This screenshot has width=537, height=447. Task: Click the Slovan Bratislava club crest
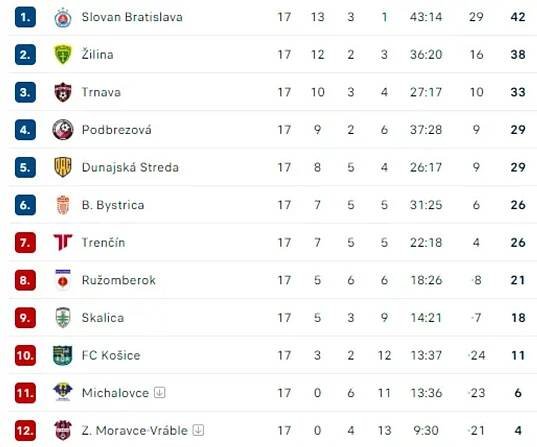coord(63,17)
